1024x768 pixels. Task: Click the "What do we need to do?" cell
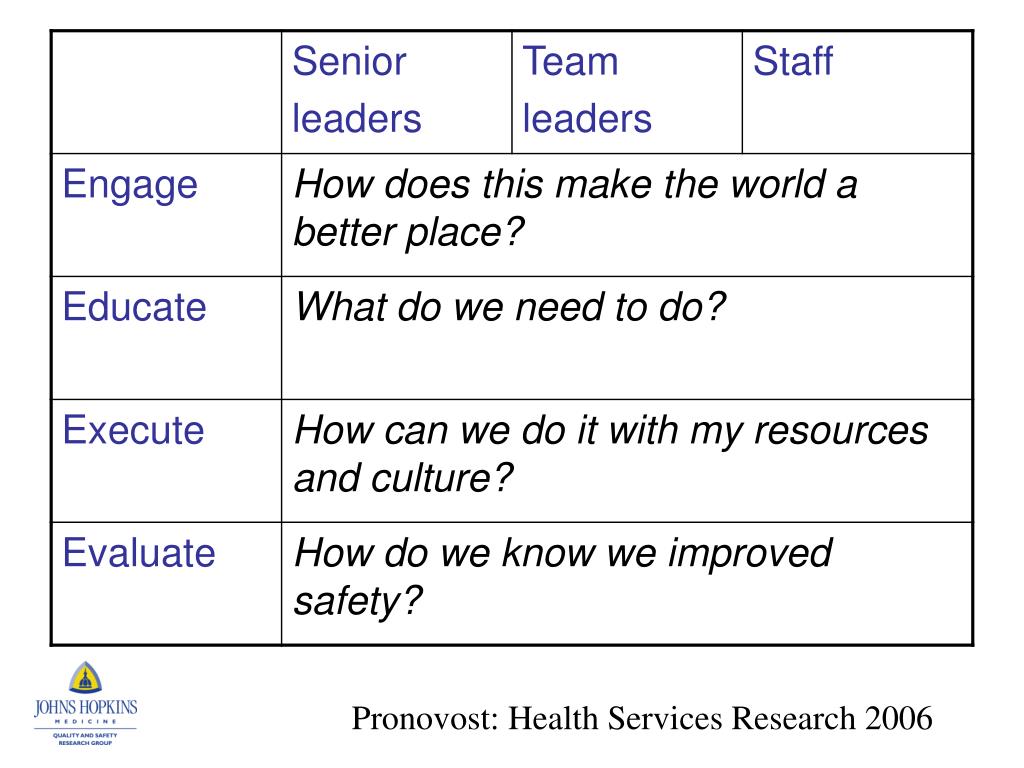(509, 307)
